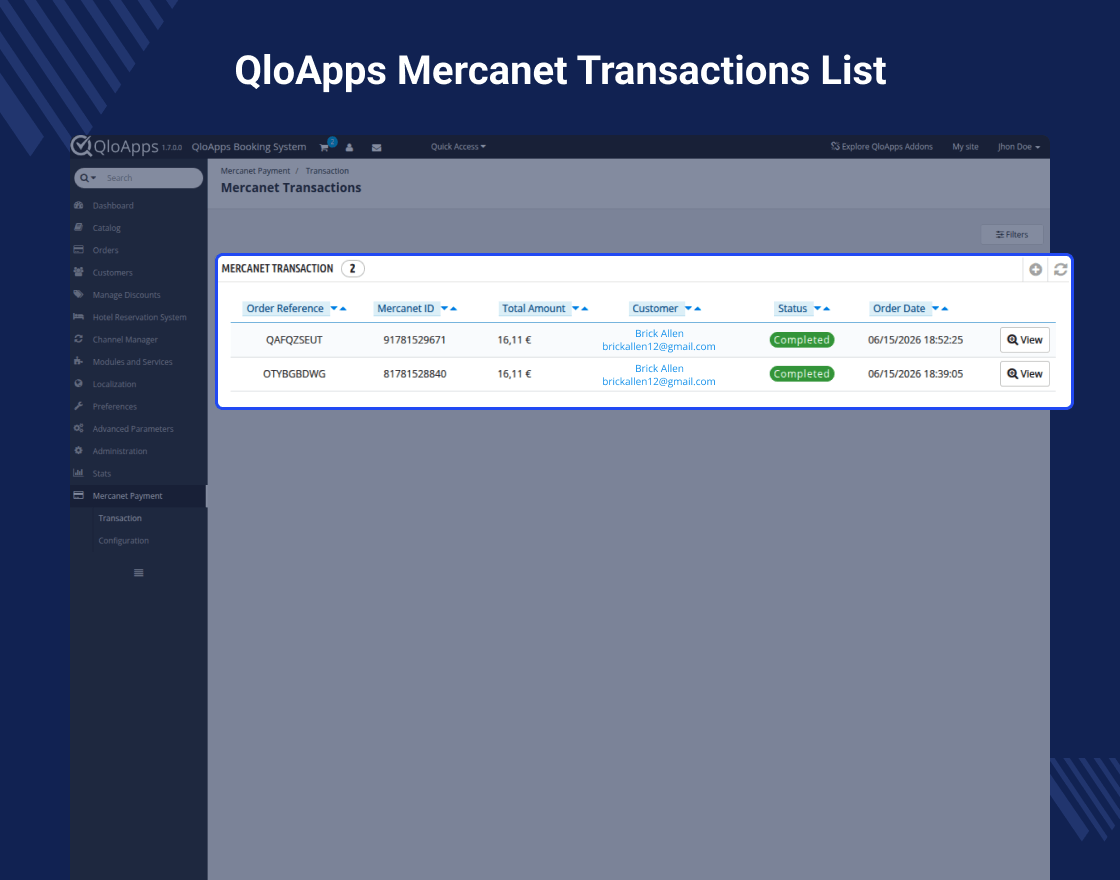Click the Total Amount column header
The image size is (1120, 880).
click(x=534, y=309)
